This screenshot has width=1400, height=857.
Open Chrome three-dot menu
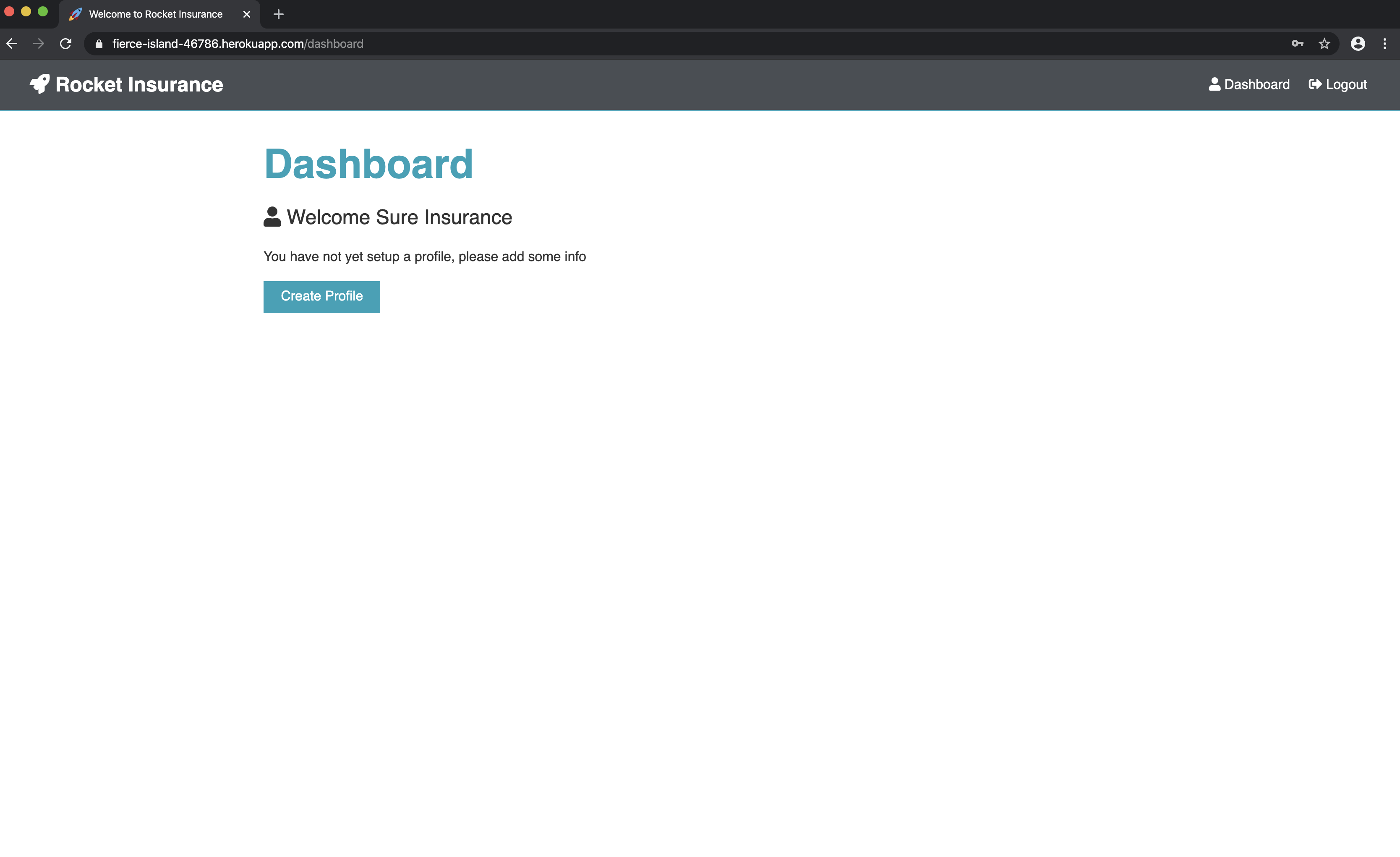click(x=1384, y=44)
